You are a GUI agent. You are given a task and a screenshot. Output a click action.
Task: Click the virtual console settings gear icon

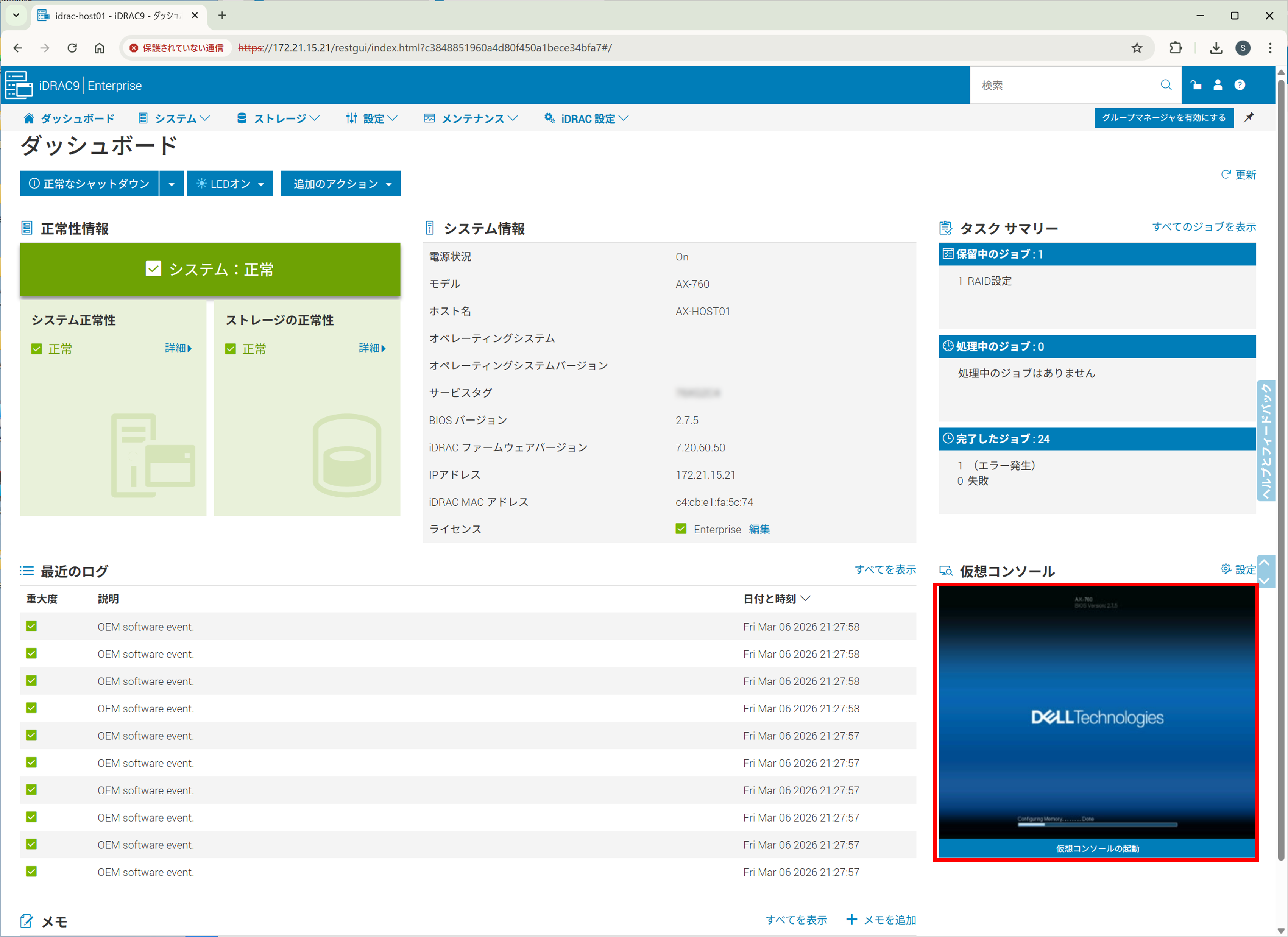[x=1226, y=569]
